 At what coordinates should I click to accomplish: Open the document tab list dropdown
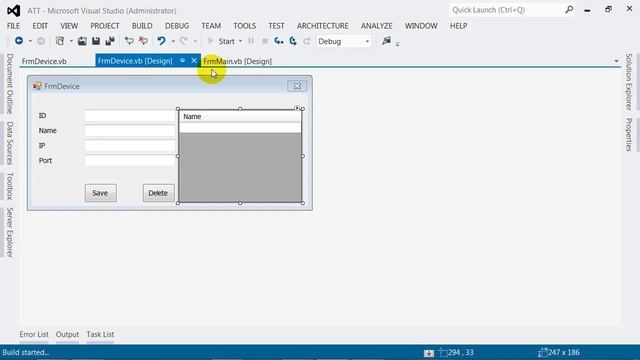click(x=616, y=61)
